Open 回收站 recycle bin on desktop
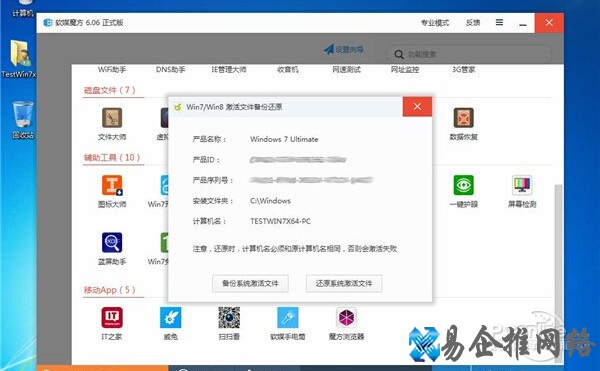The height and width of the screenshot is (371, 600). click(23, 120)
